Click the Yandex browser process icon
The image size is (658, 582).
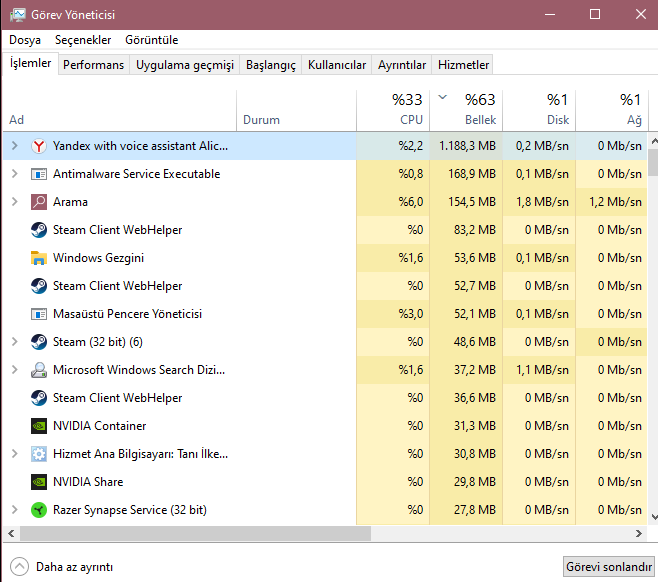[x=39, y=146]
